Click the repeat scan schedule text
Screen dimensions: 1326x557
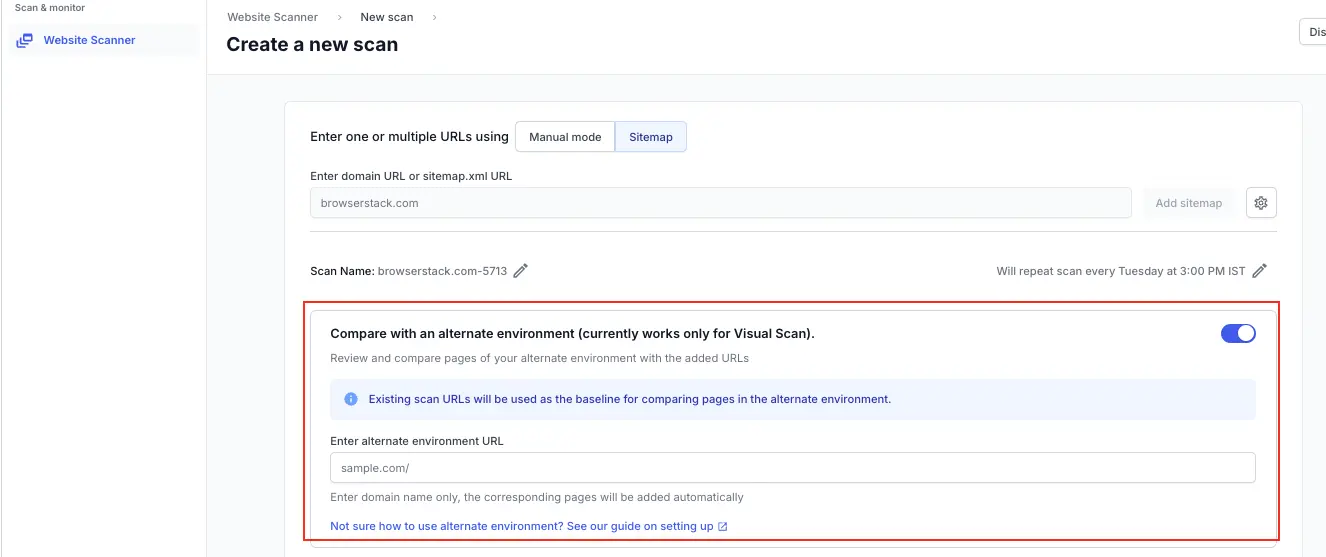pyautogui.click(x=1120, y=271)
